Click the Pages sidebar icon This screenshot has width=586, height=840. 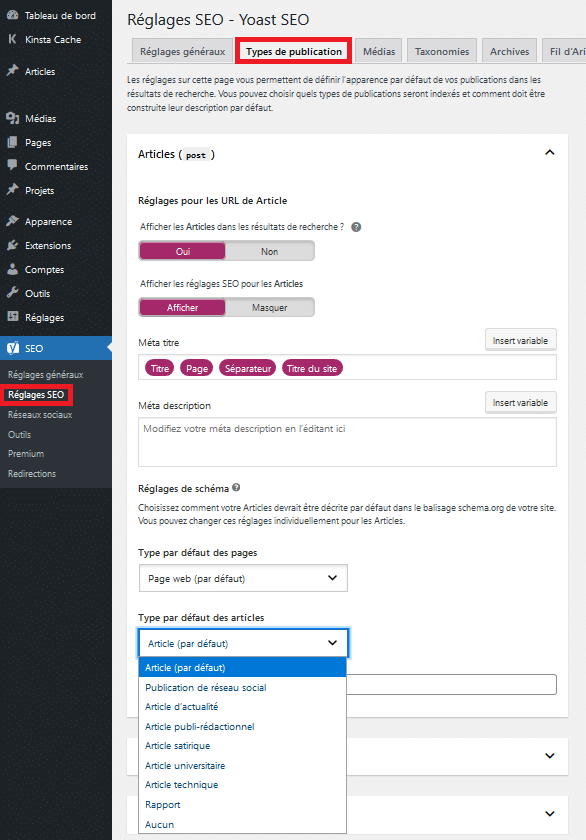coord(12,142)
